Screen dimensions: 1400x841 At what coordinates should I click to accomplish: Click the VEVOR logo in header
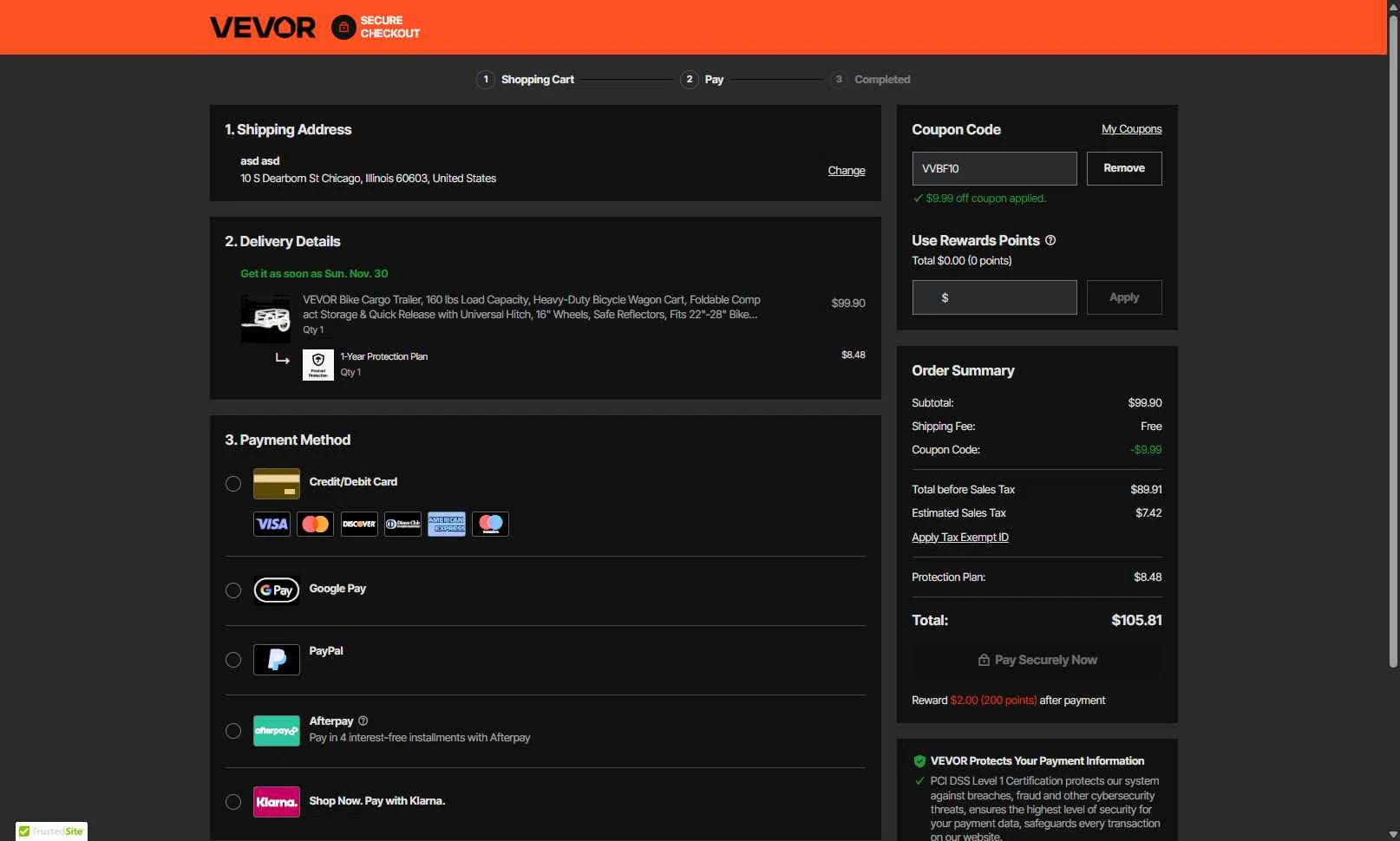pyautogui.click(x=263, y=28)
